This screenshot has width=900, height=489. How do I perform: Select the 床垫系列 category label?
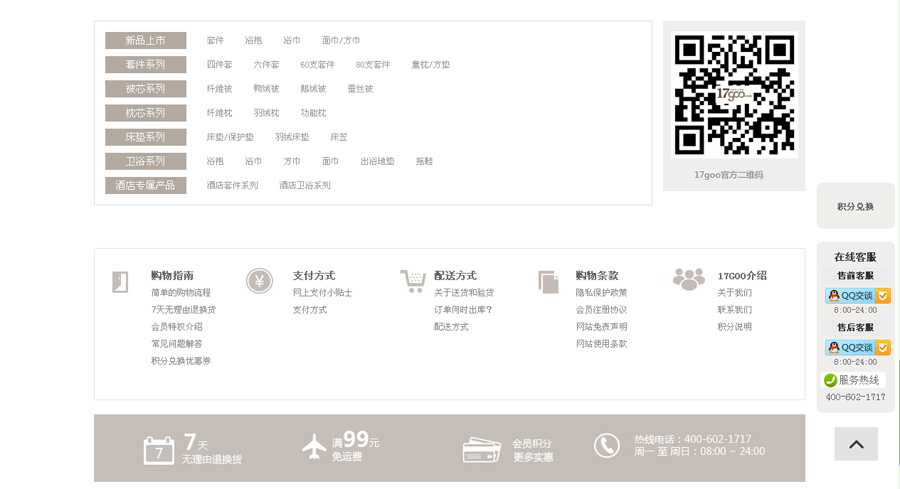[146, 137]
